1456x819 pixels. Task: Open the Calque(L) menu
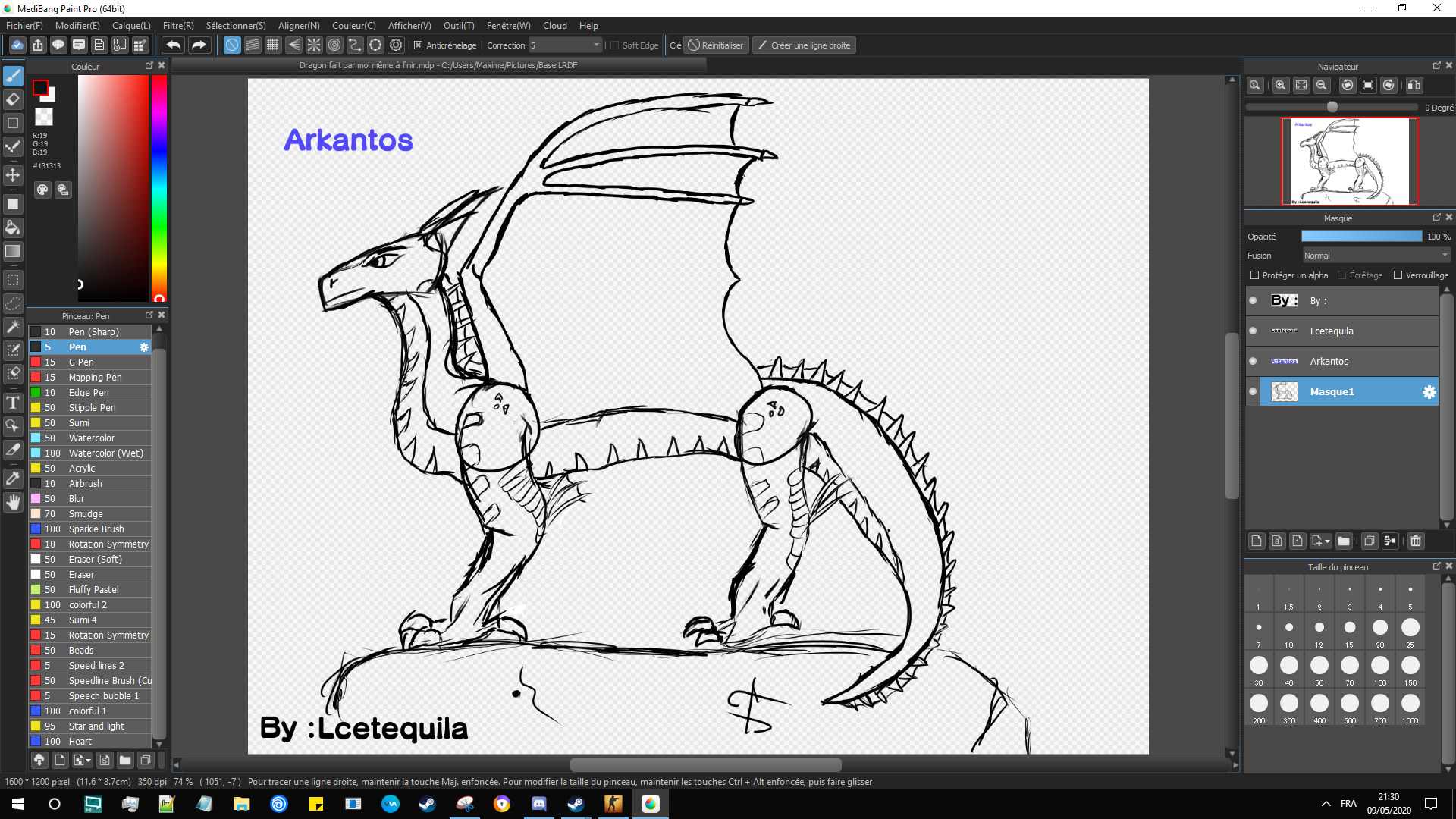click(131, 25)
